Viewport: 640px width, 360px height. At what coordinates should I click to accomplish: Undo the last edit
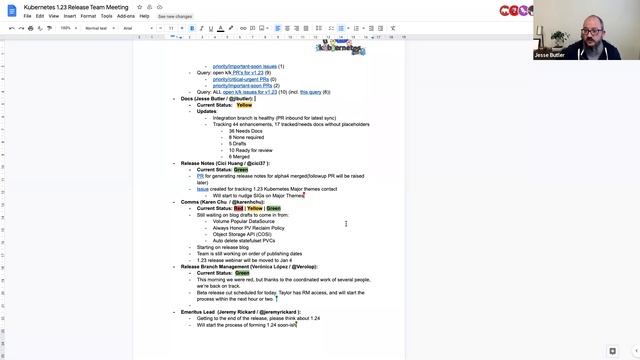tap(12, 28)
